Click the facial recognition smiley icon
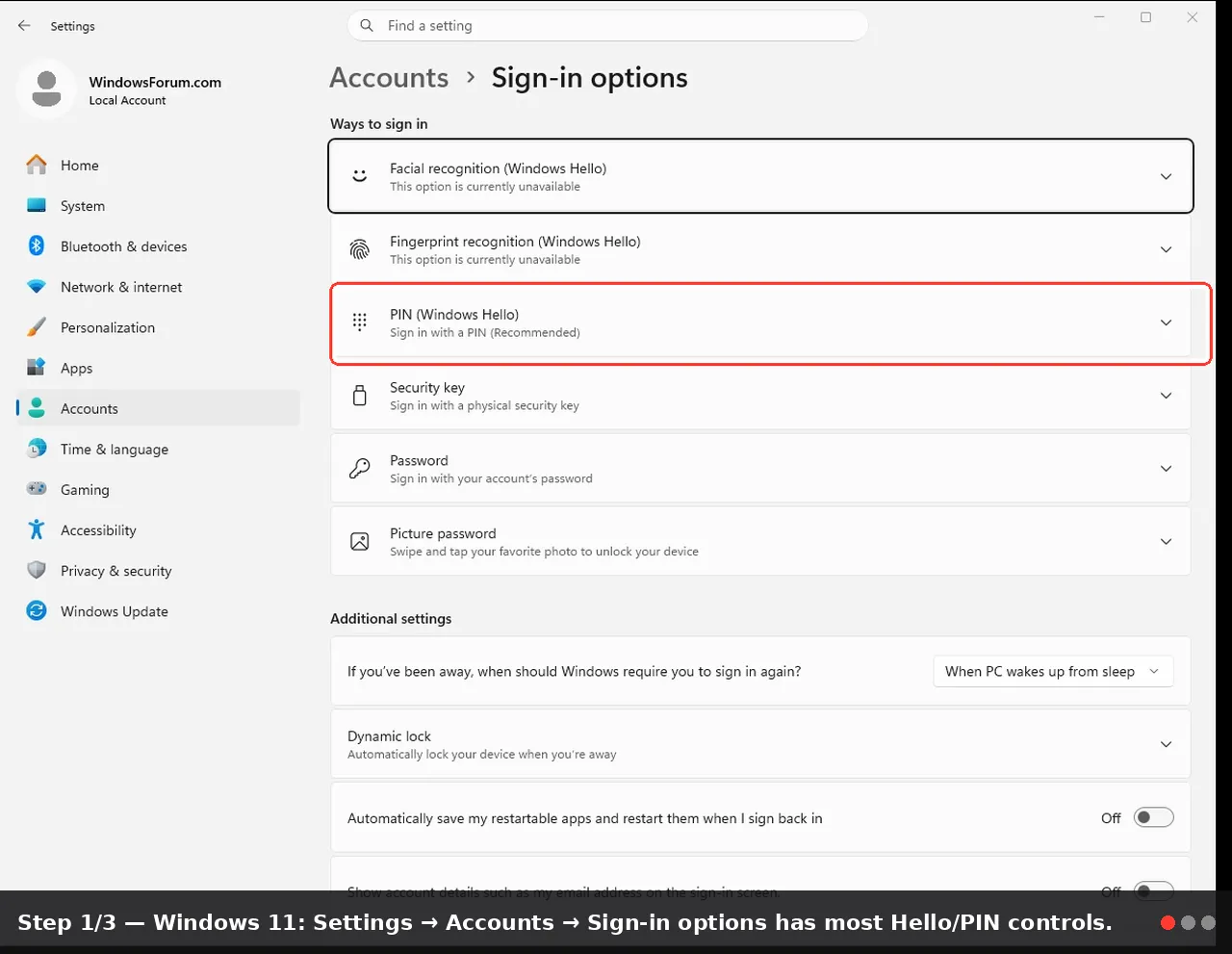Screen dimensions: 1232x954 (x=359, y=176)
